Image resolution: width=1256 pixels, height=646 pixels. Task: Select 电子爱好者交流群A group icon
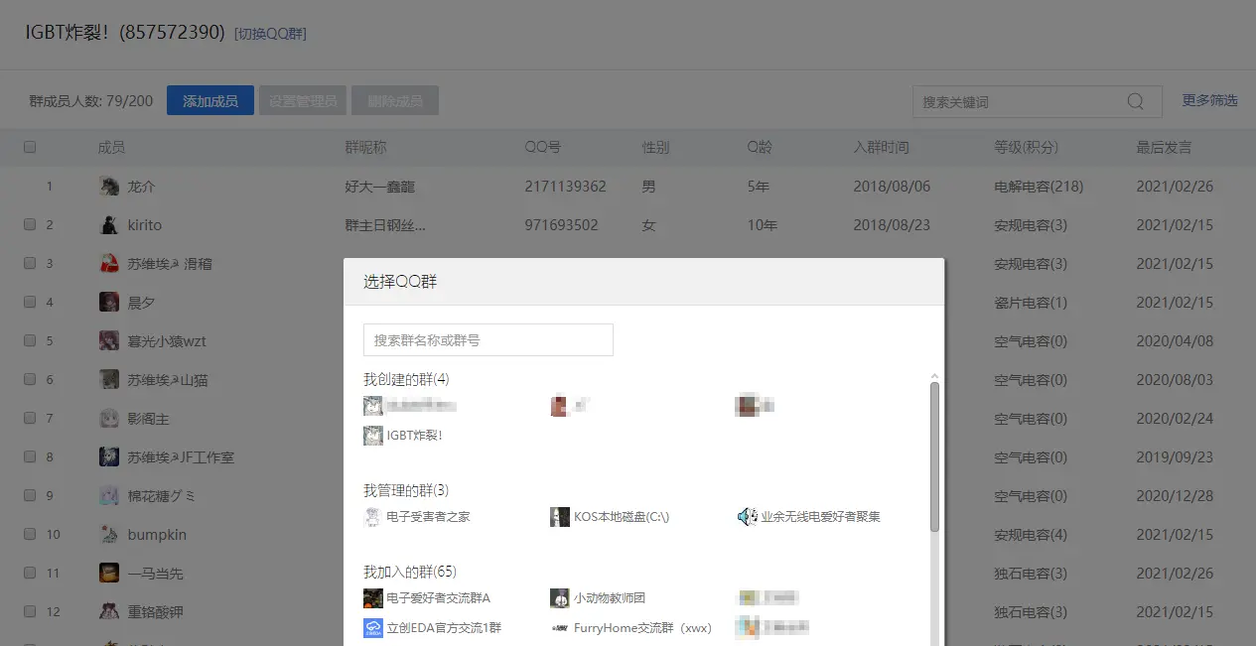[373, 598]
